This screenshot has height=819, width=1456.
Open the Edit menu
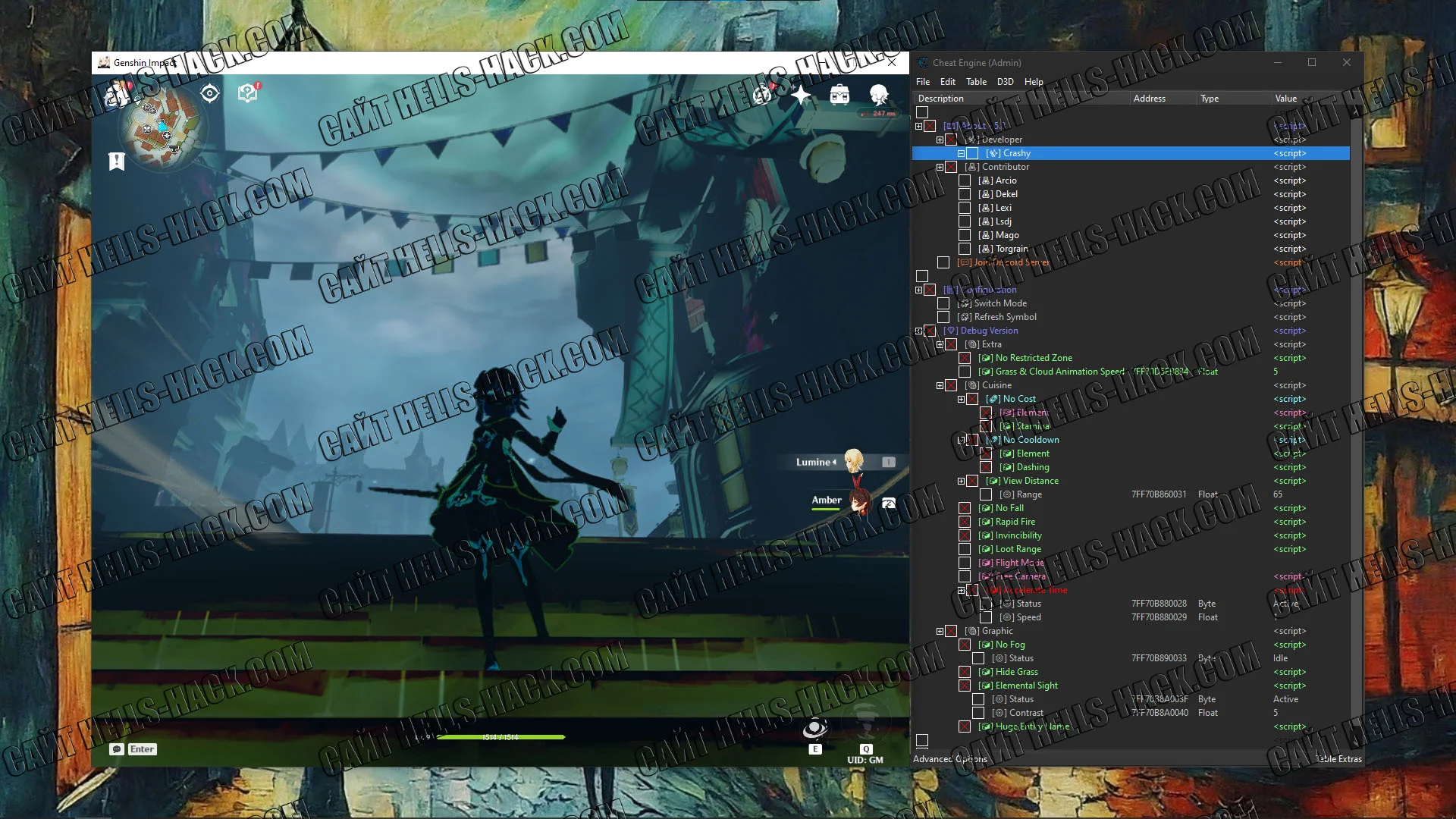coord(948,82)
